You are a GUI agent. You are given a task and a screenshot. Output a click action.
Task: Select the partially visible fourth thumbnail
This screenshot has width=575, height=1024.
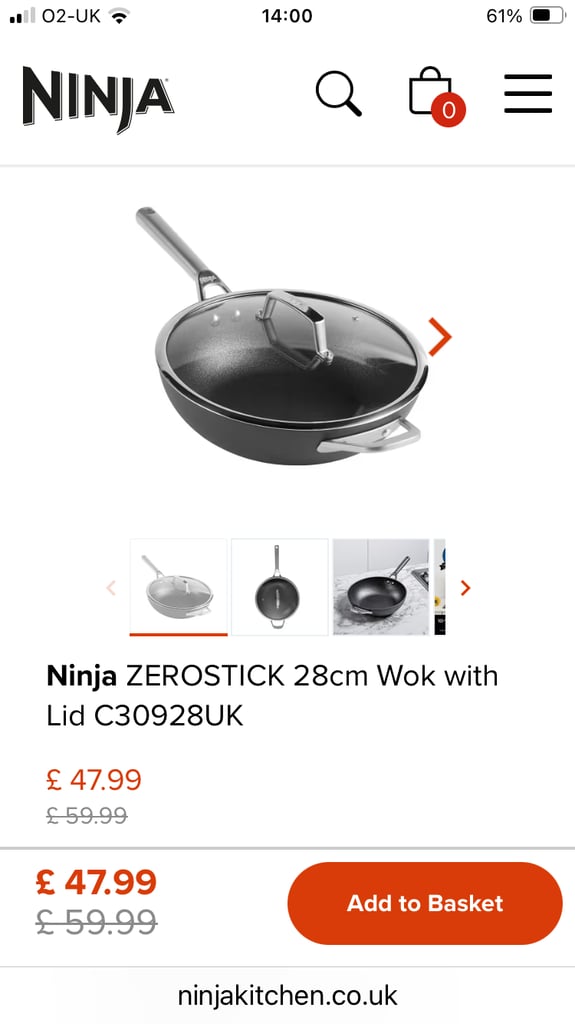point(440,587)
